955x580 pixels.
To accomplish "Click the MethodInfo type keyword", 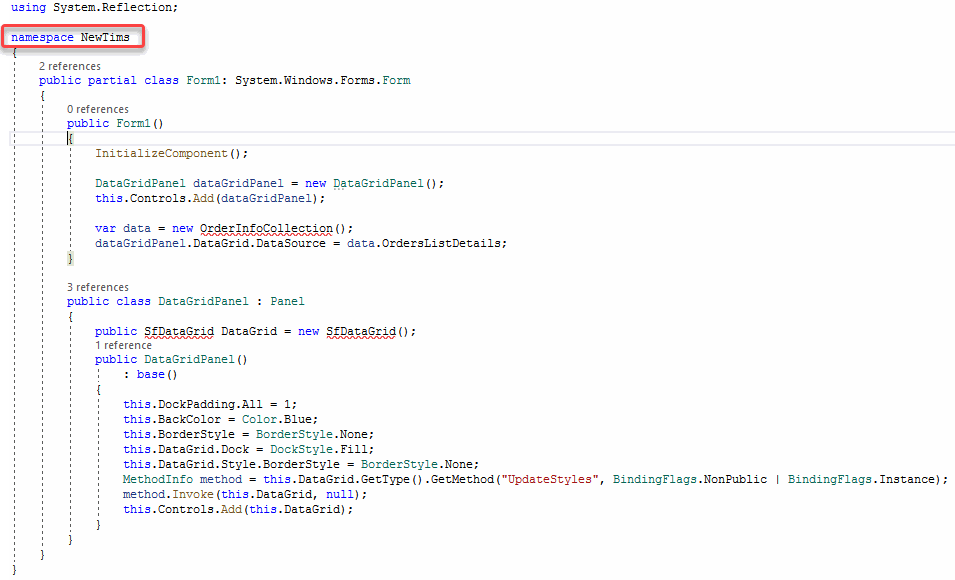I will (158, 479).
